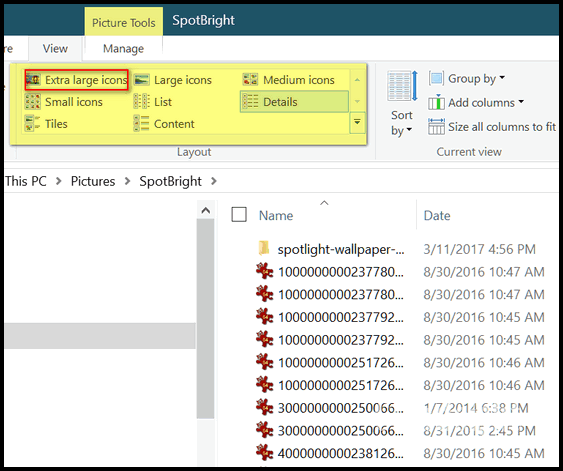Select Extra large icons layout

(76, 80)
